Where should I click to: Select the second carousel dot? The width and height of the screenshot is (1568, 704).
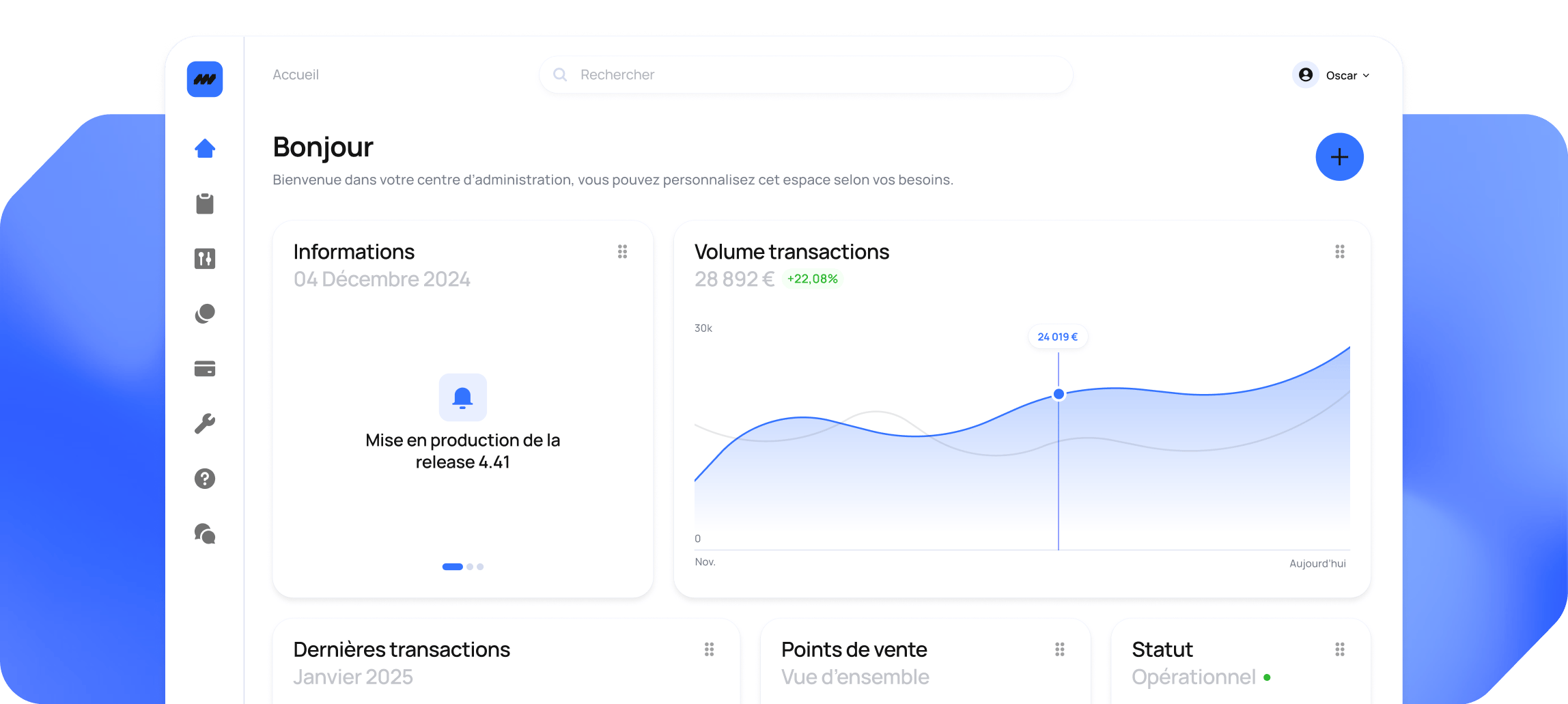point(470,567)
